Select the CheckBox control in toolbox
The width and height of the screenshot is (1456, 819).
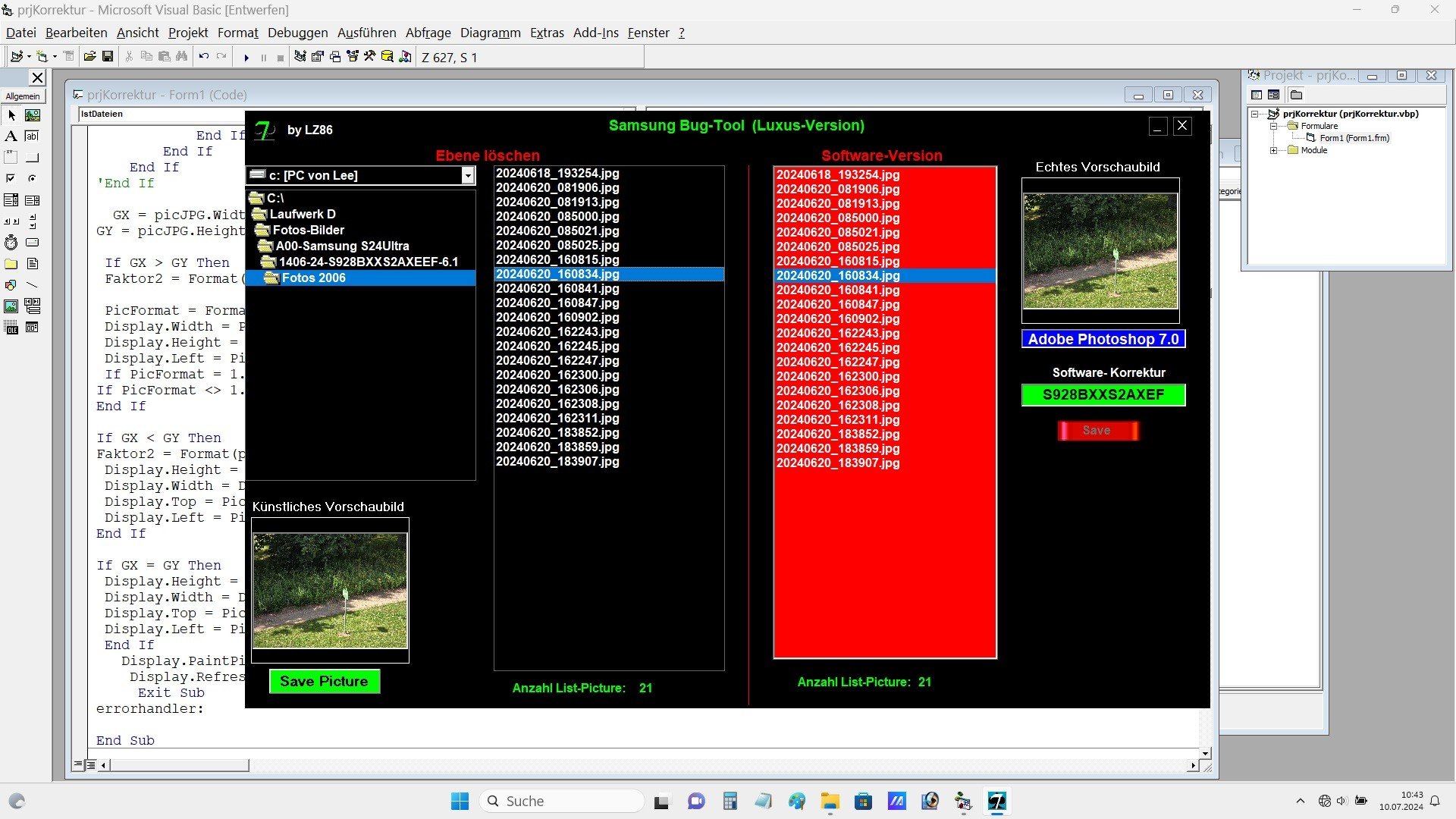point(11,179)
